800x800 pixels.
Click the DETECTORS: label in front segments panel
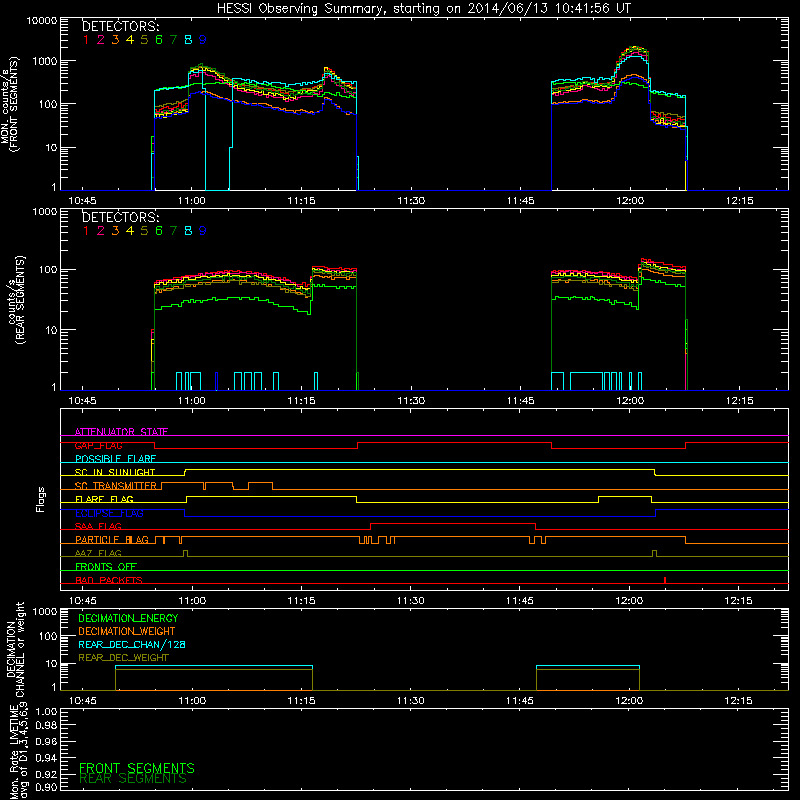point(120,26)
